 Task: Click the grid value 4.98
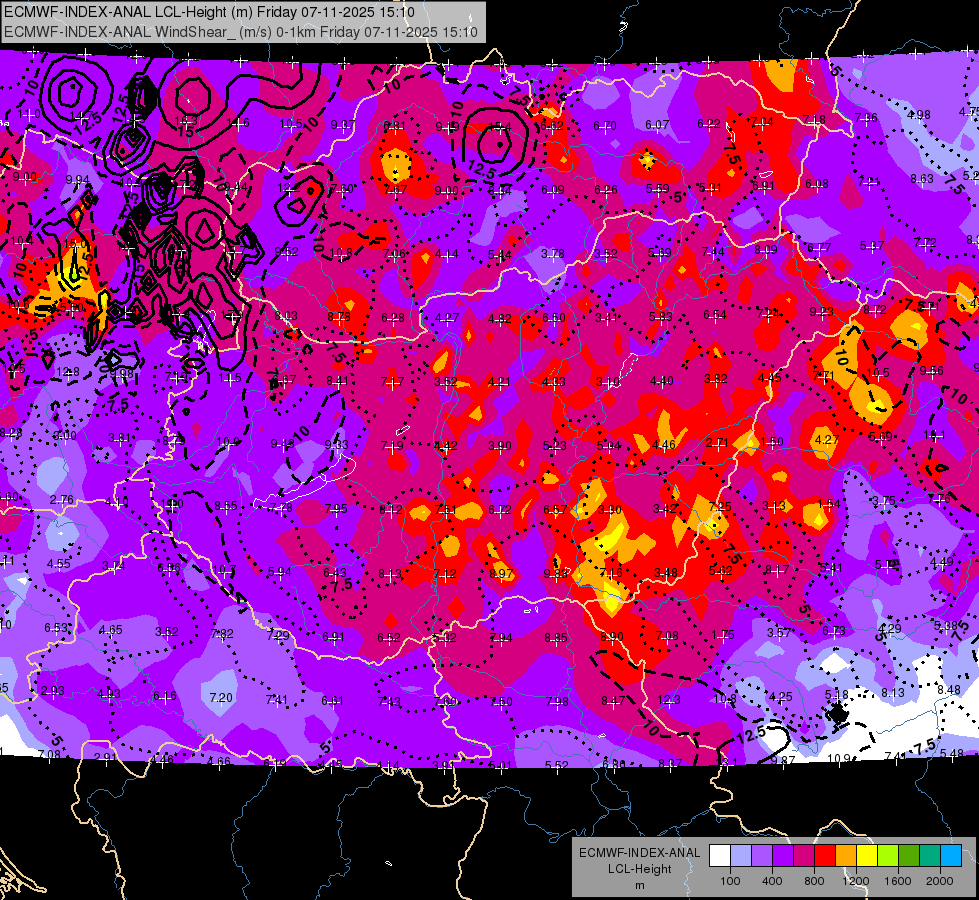919,114
